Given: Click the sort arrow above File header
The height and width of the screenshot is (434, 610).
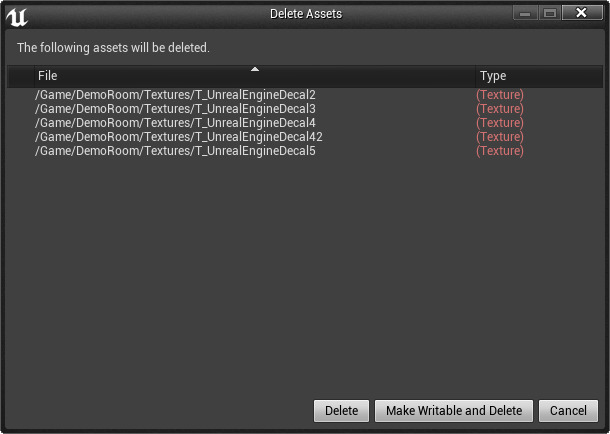Looking at the screenshot, I should pos(255,69).
